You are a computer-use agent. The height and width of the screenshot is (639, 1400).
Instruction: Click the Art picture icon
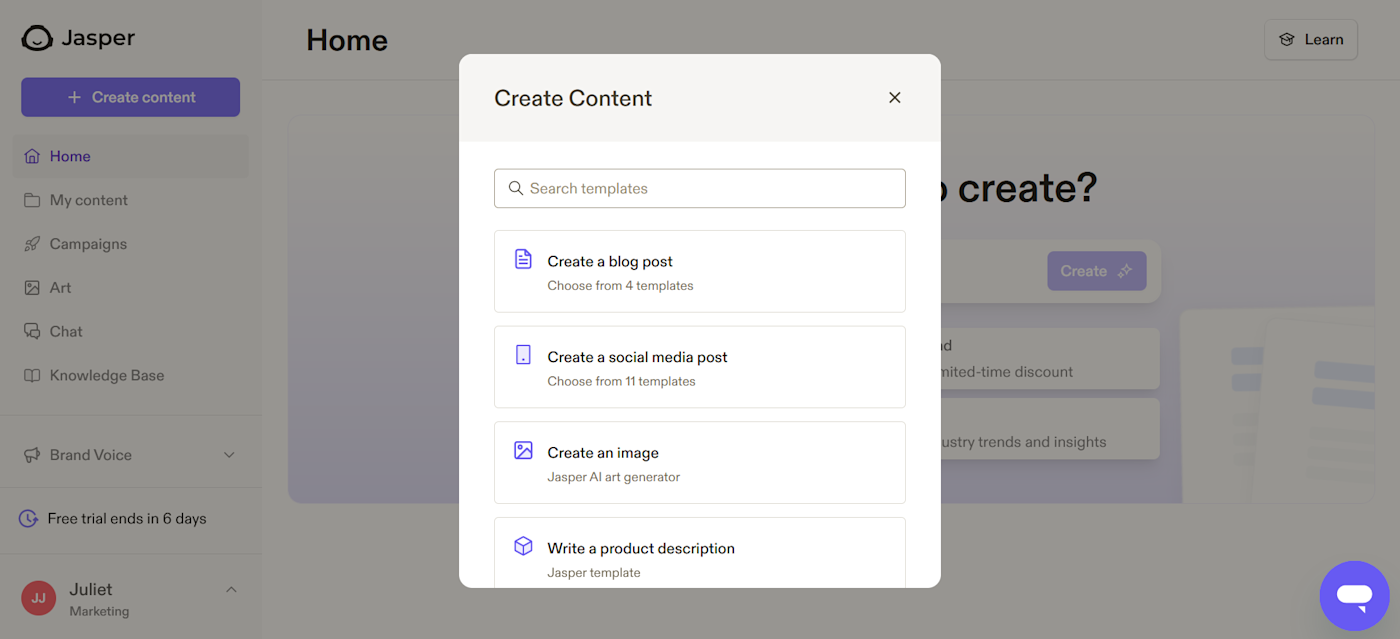(x=32, y=288)
